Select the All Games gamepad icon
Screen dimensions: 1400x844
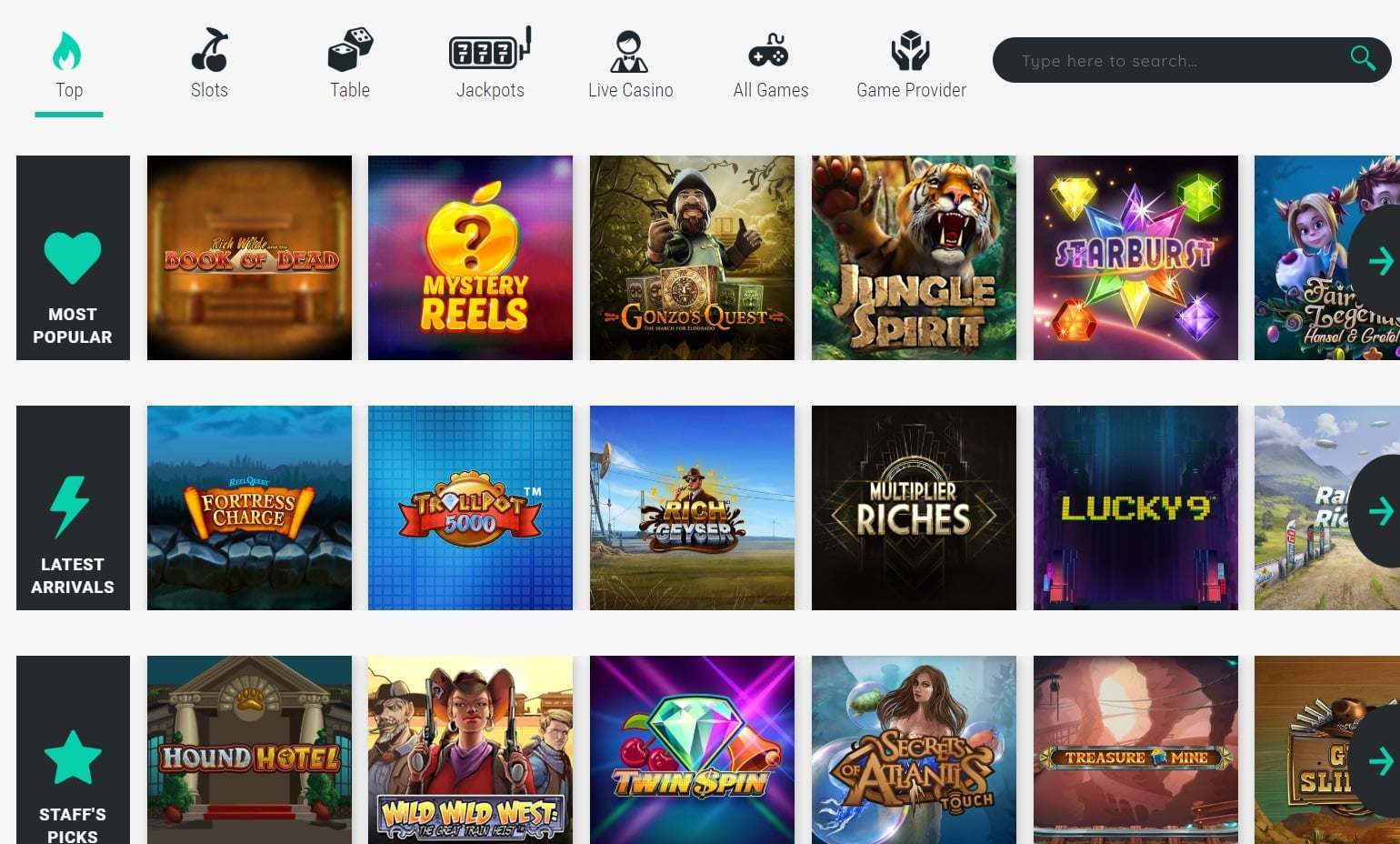pos(769,51)
